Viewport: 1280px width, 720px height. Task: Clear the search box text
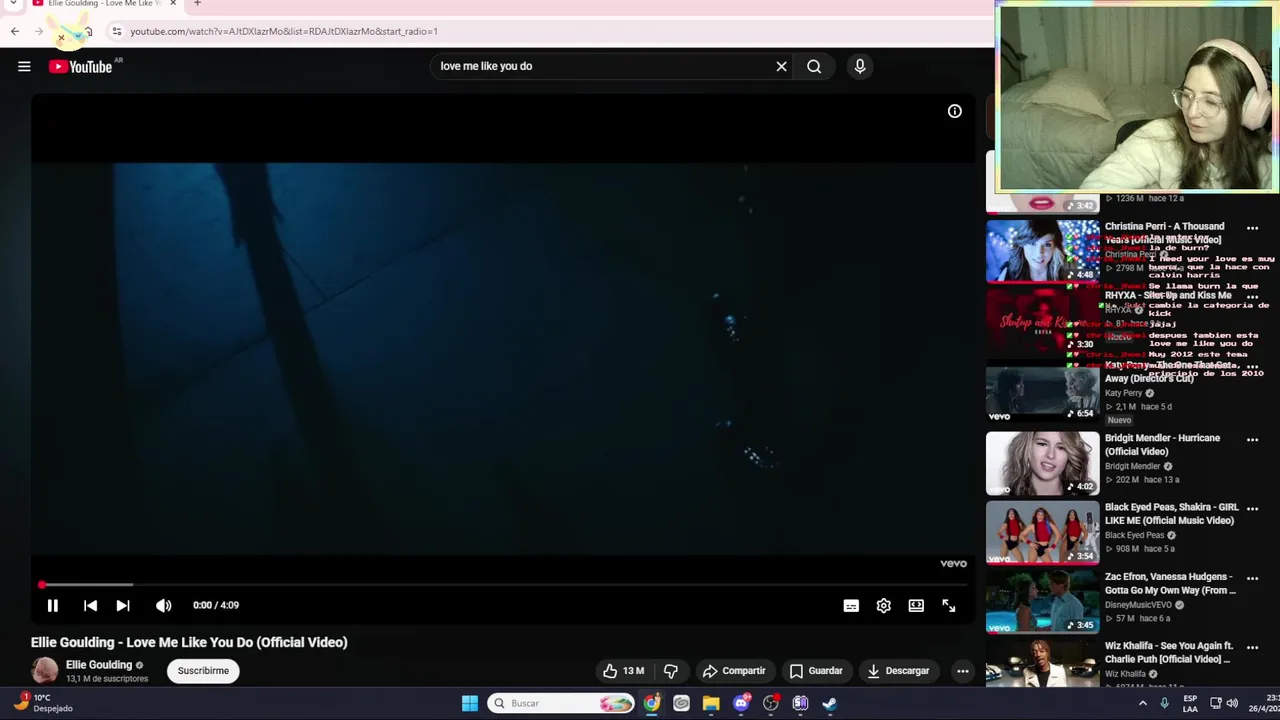click(781, 66)
